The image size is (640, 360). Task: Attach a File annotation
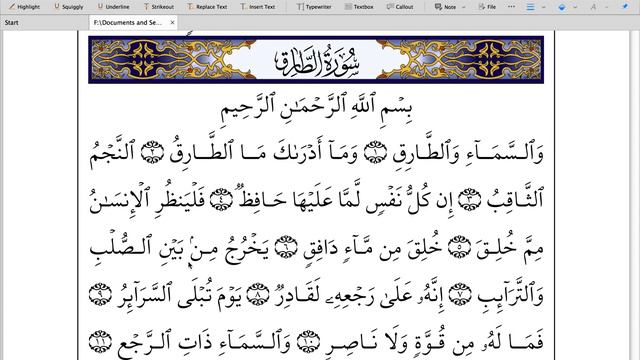tap(487, 7)
